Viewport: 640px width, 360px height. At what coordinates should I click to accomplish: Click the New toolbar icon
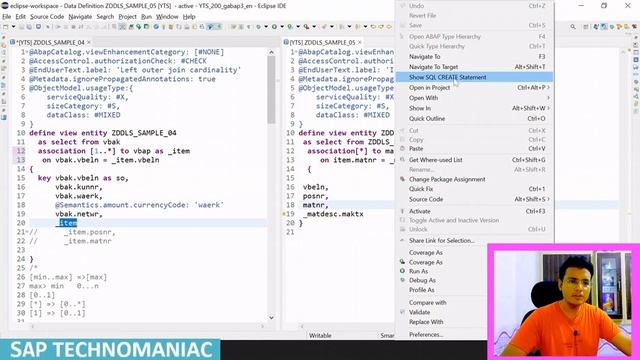(6, 27)
